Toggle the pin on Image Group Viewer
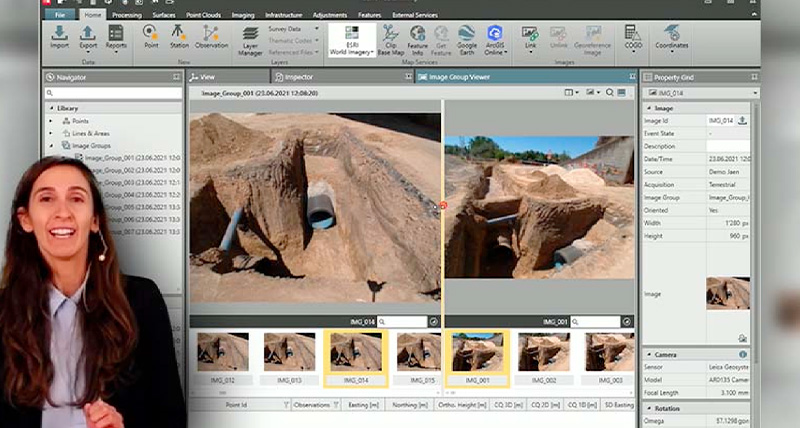 pyautogui.click(x=632, y=77)
